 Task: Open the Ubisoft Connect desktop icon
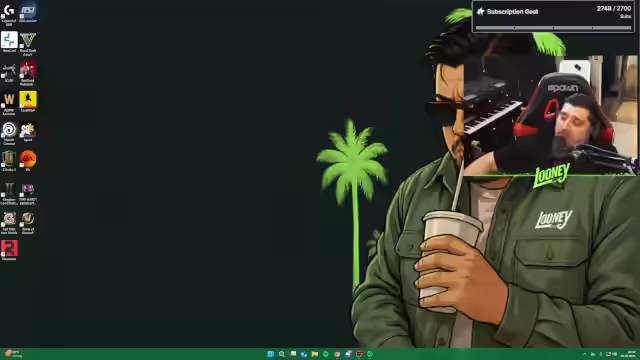click(x=9, y=133)
